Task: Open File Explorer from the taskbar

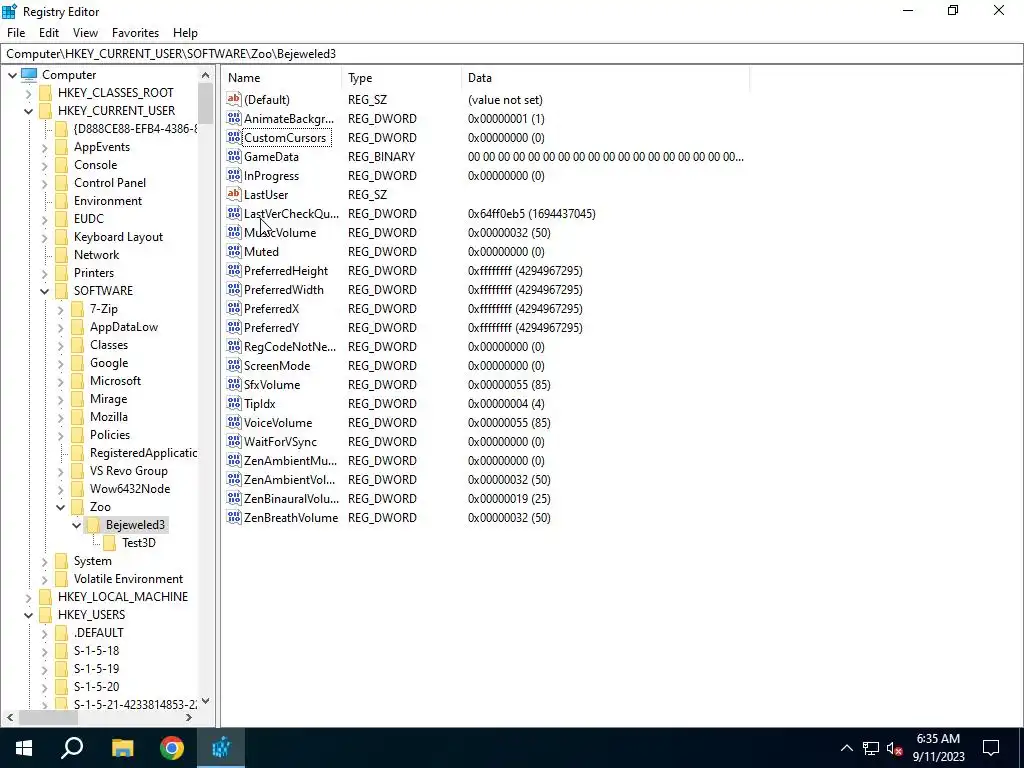Action: pyautogui.click(x=122, y=748)
